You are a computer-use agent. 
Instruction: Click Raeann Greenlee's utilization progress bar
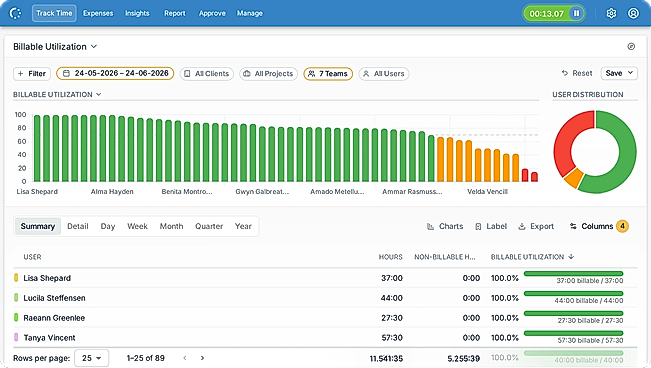(x=573, y=314)
